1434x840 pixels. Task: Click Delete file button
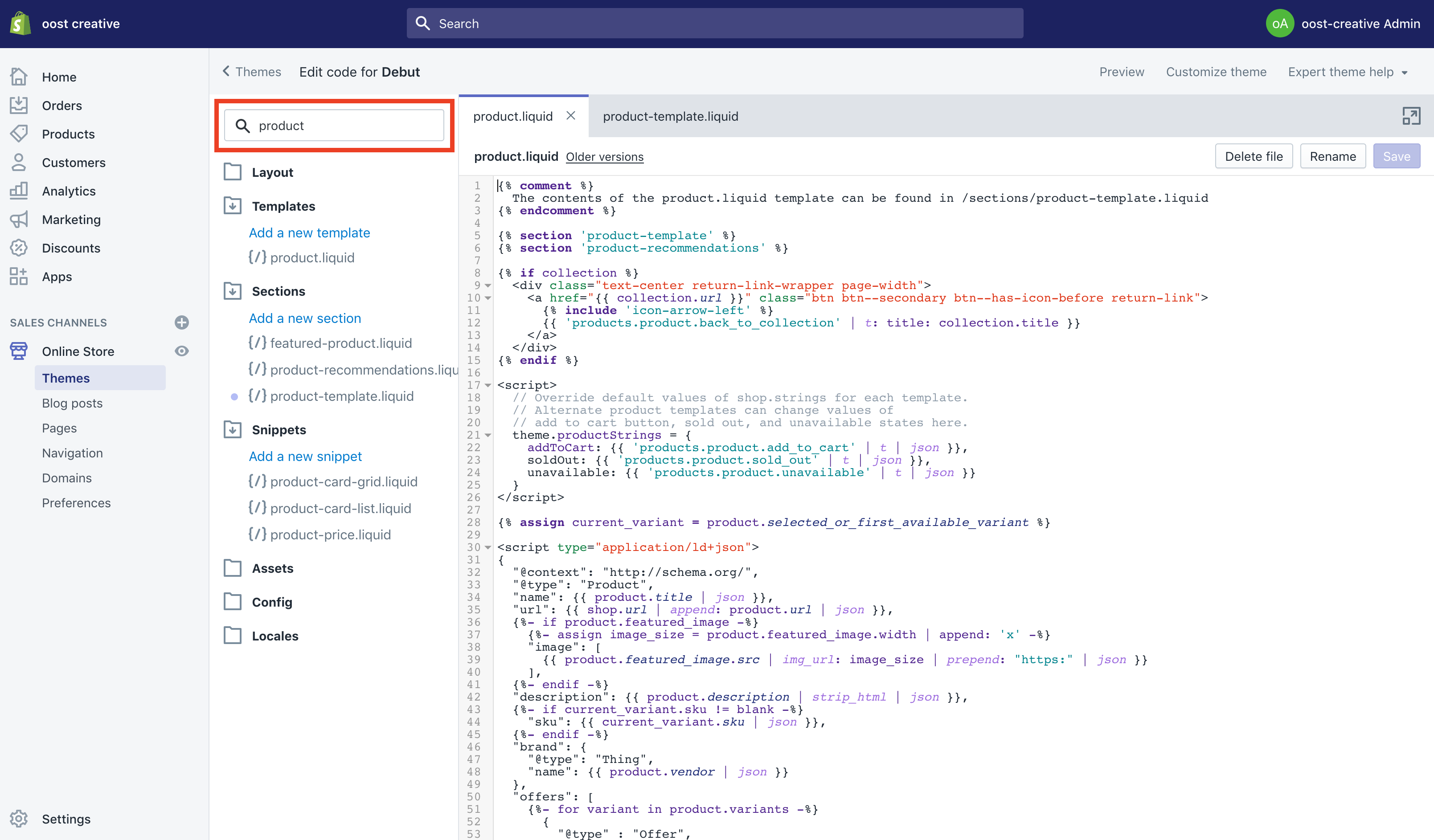point(1254,156)
